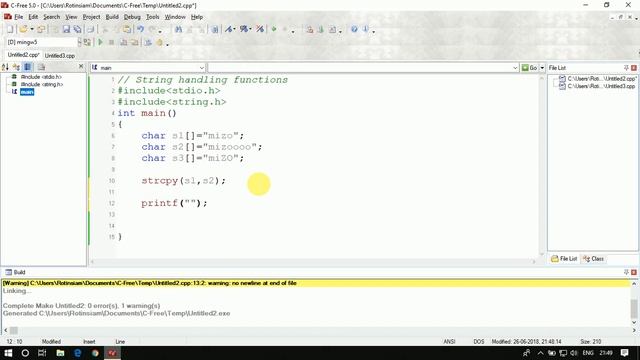Click the Paste clipboard icon
Screen dimensions: 640x360
tap(127, 29)
